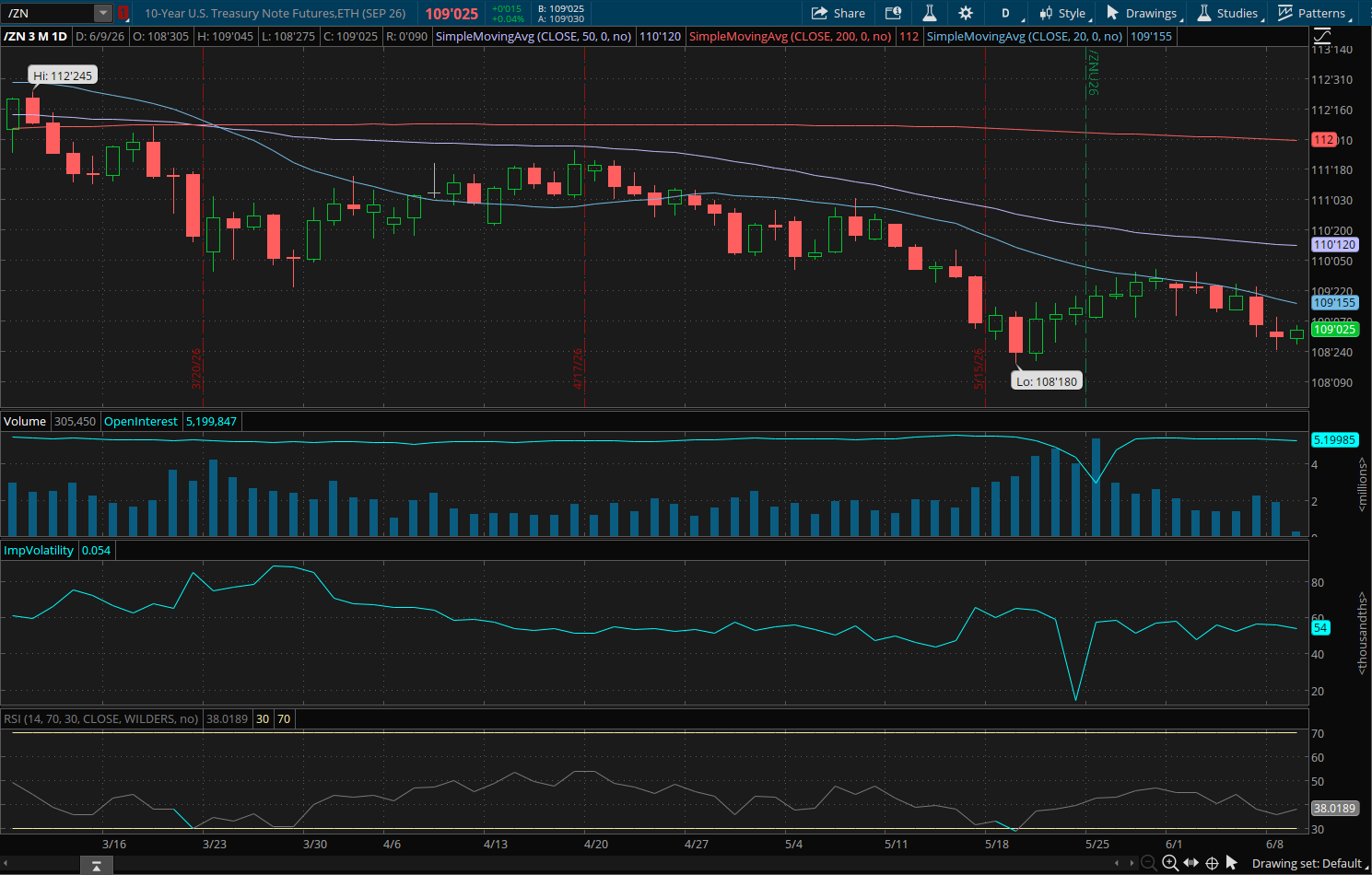Screen dimensions: 1372x875
Task: Click the RSI 70 overbought value box
Action: (x=284, y=718)
